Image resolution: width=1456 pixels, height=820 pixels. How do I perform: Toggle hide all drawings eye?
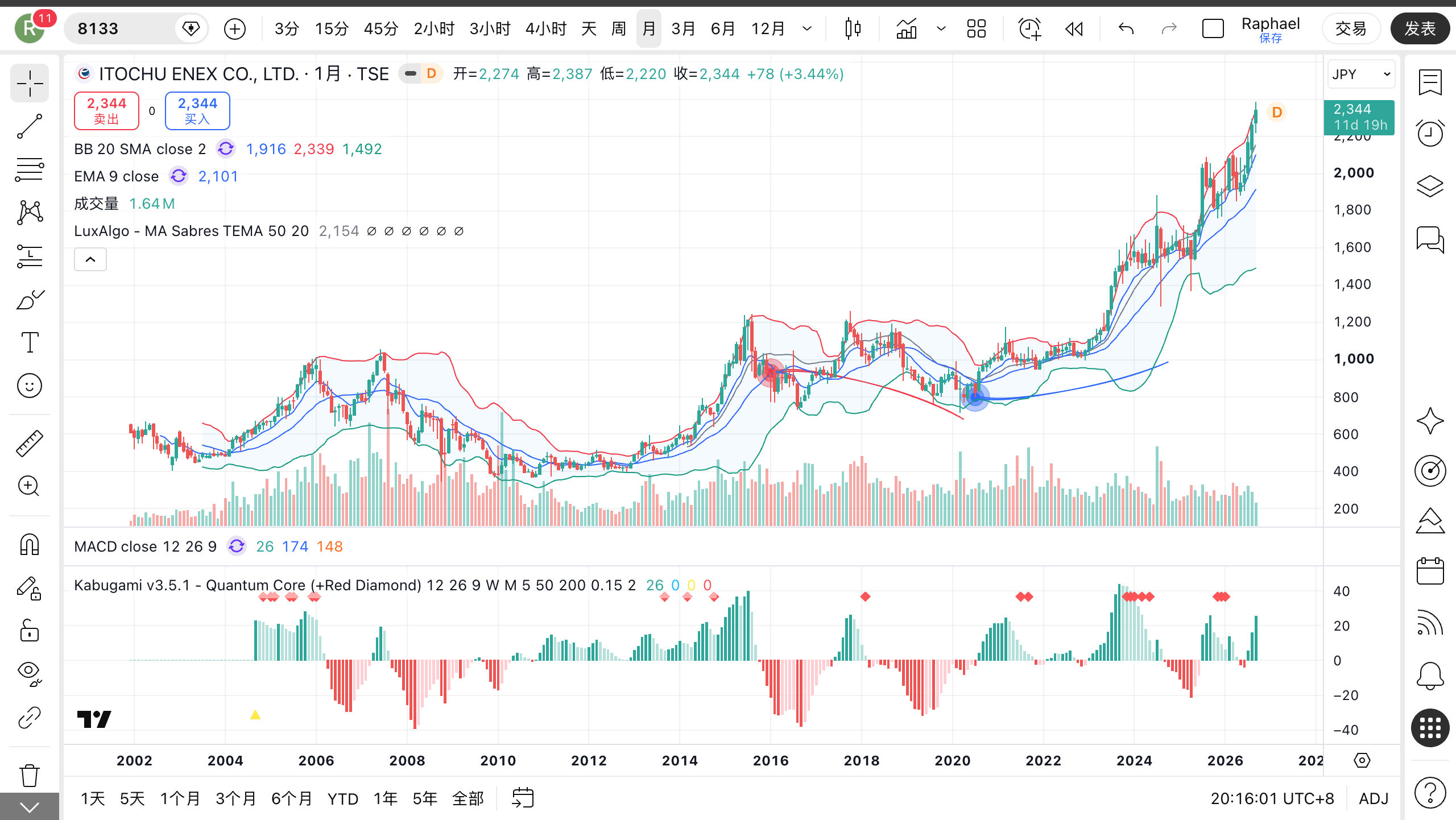coord(30,673)
